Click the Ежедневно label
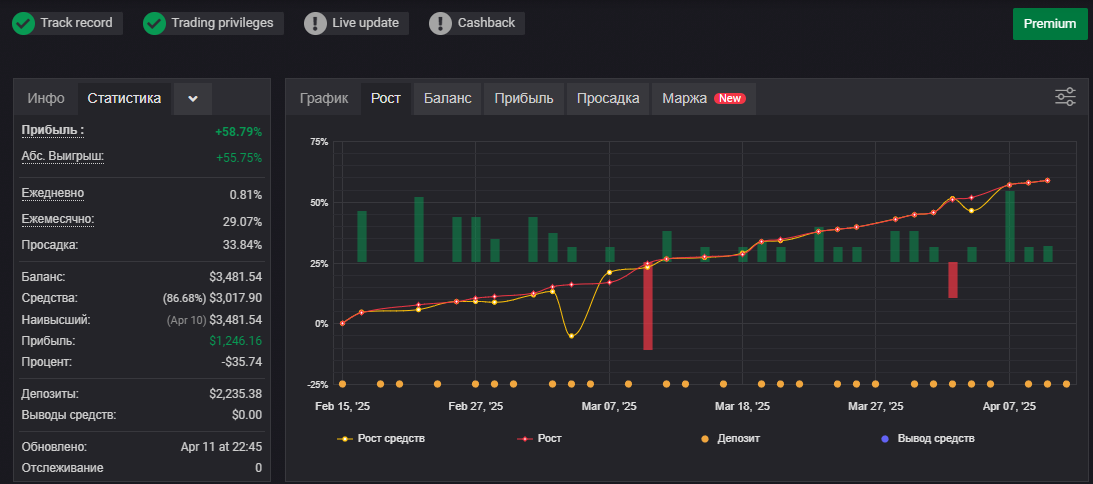Viewport: 1093px width, 484px height. click(x=53, y=193)
